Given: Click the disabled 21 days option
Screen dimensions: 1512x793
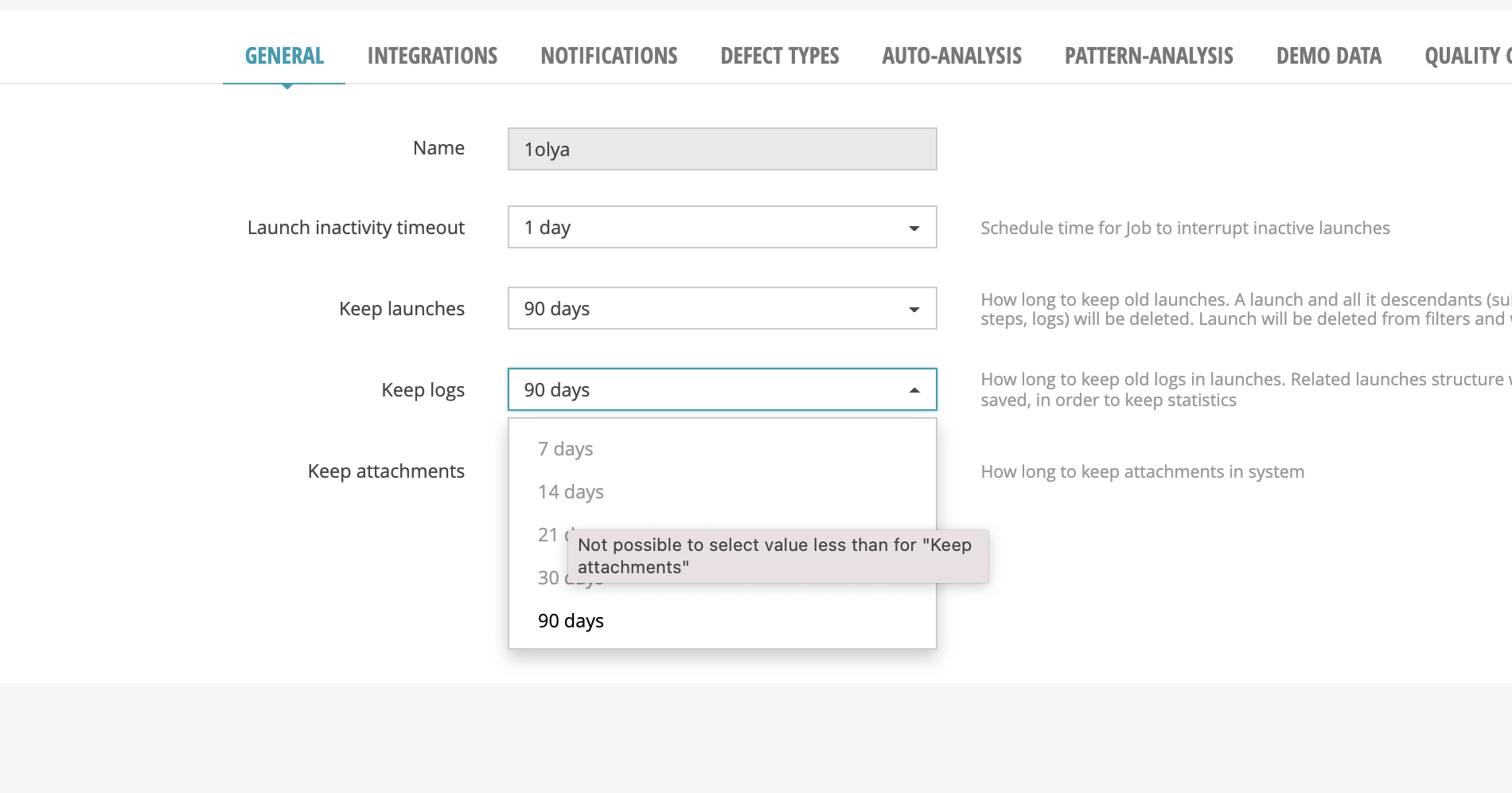Looking at the screenshot, I should pos(553,534).
